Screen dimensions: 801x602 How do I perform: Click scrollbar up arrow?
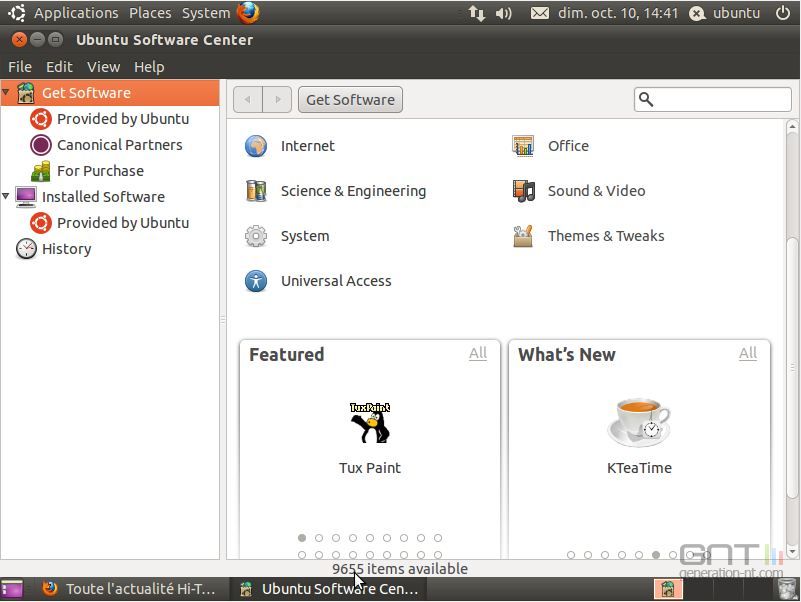tap(792, 126)
